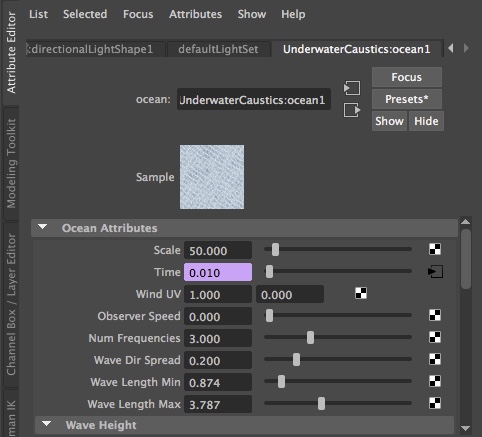Screen dimensions: 482x437
Task: Click the Focus button
Action: click(407, 77)
